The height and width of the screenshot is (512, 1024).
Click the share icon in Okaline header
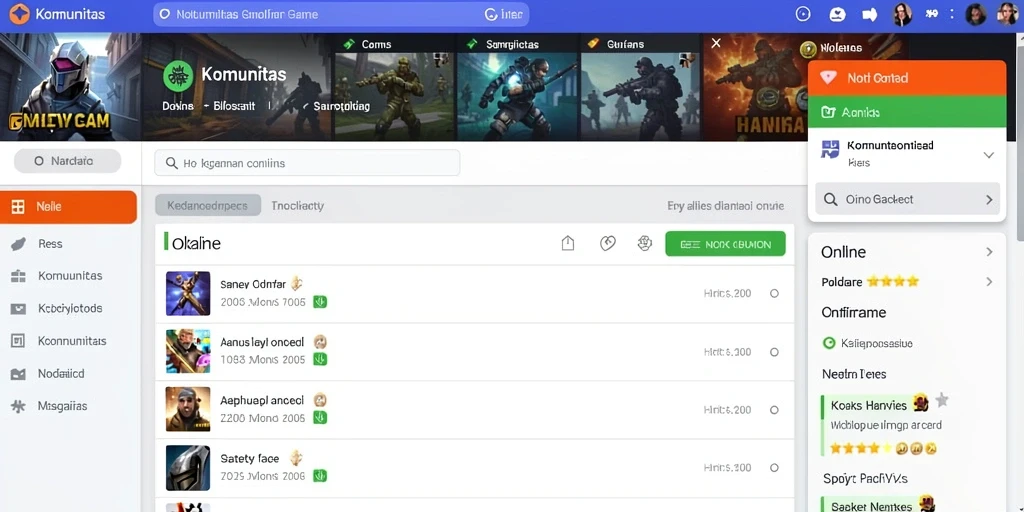click(568, 244)
